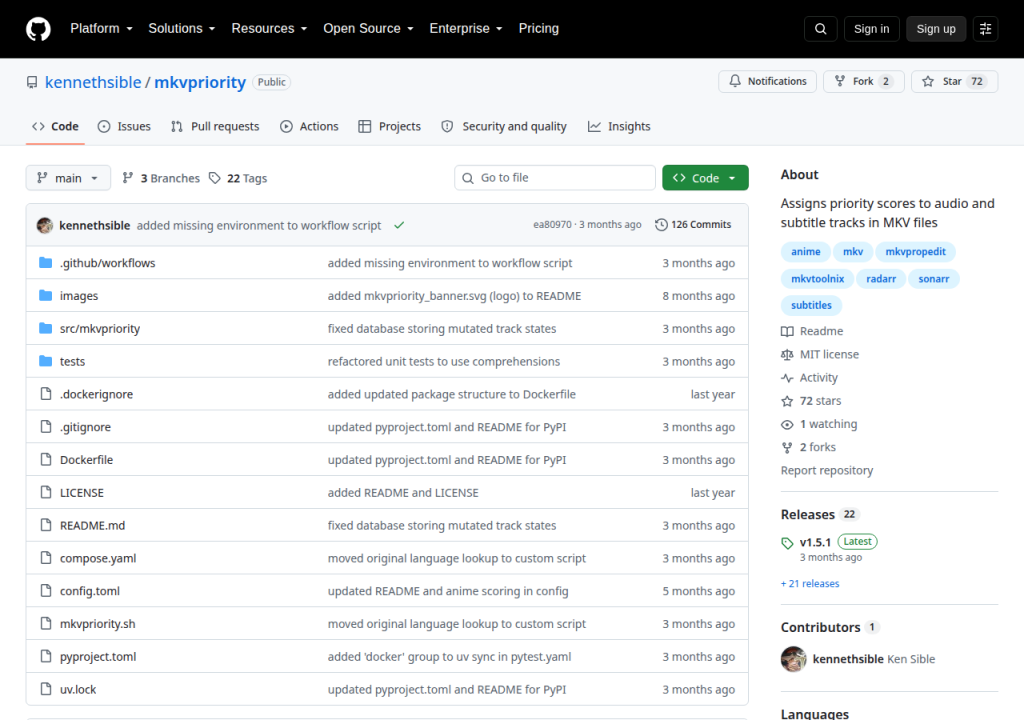Open kennethsible owner profile link
Screen dimensions: 1024x720
click(x=93, y=82)
